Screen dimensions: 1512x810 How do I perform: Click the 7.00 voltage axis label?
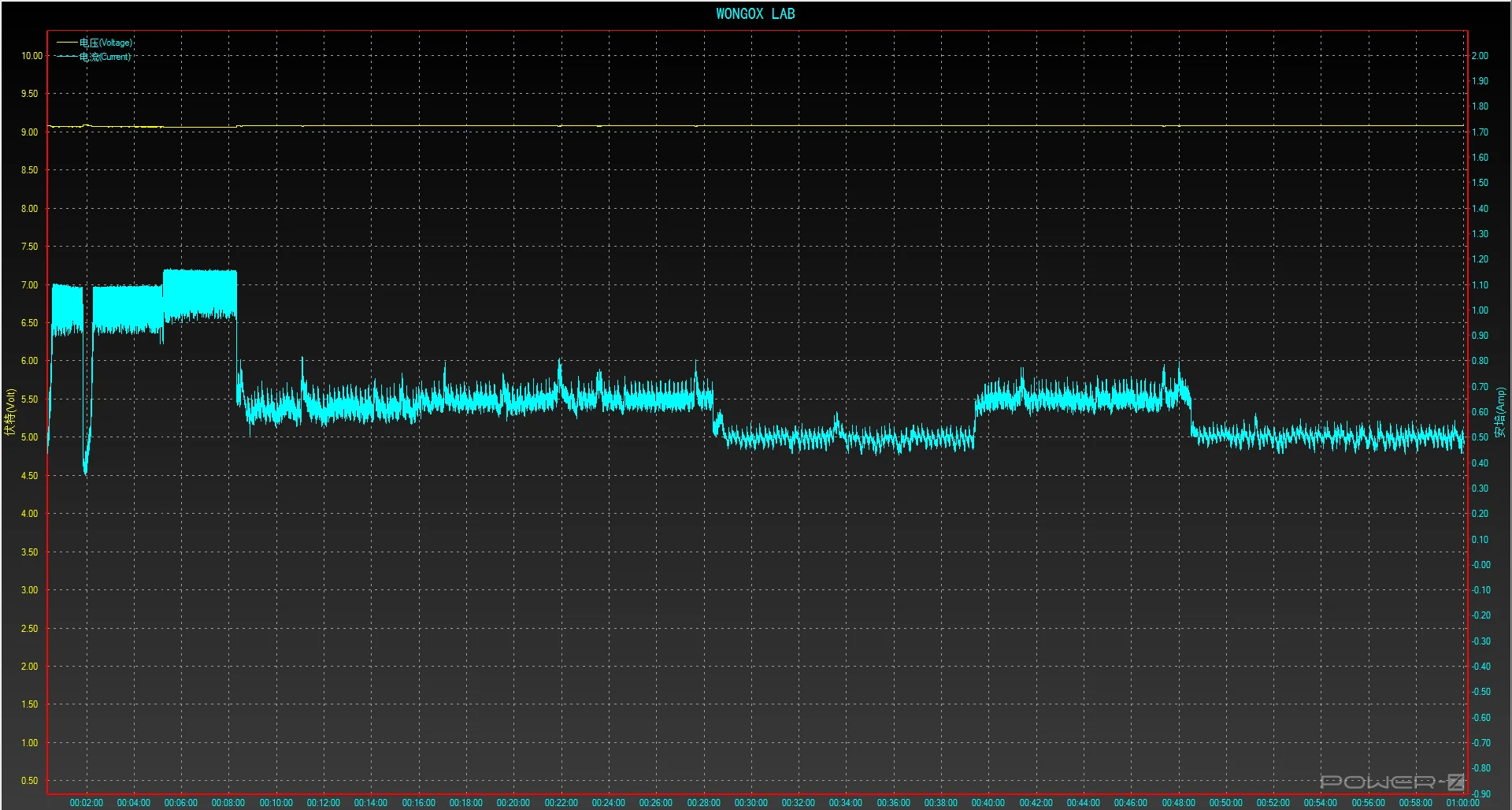pyautogui.click(x=29, y=285)
